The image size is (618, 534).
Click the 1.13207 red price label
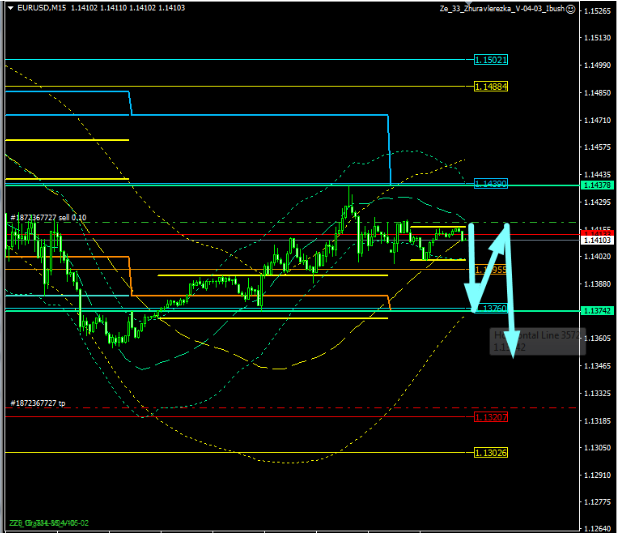click(491, 416)
